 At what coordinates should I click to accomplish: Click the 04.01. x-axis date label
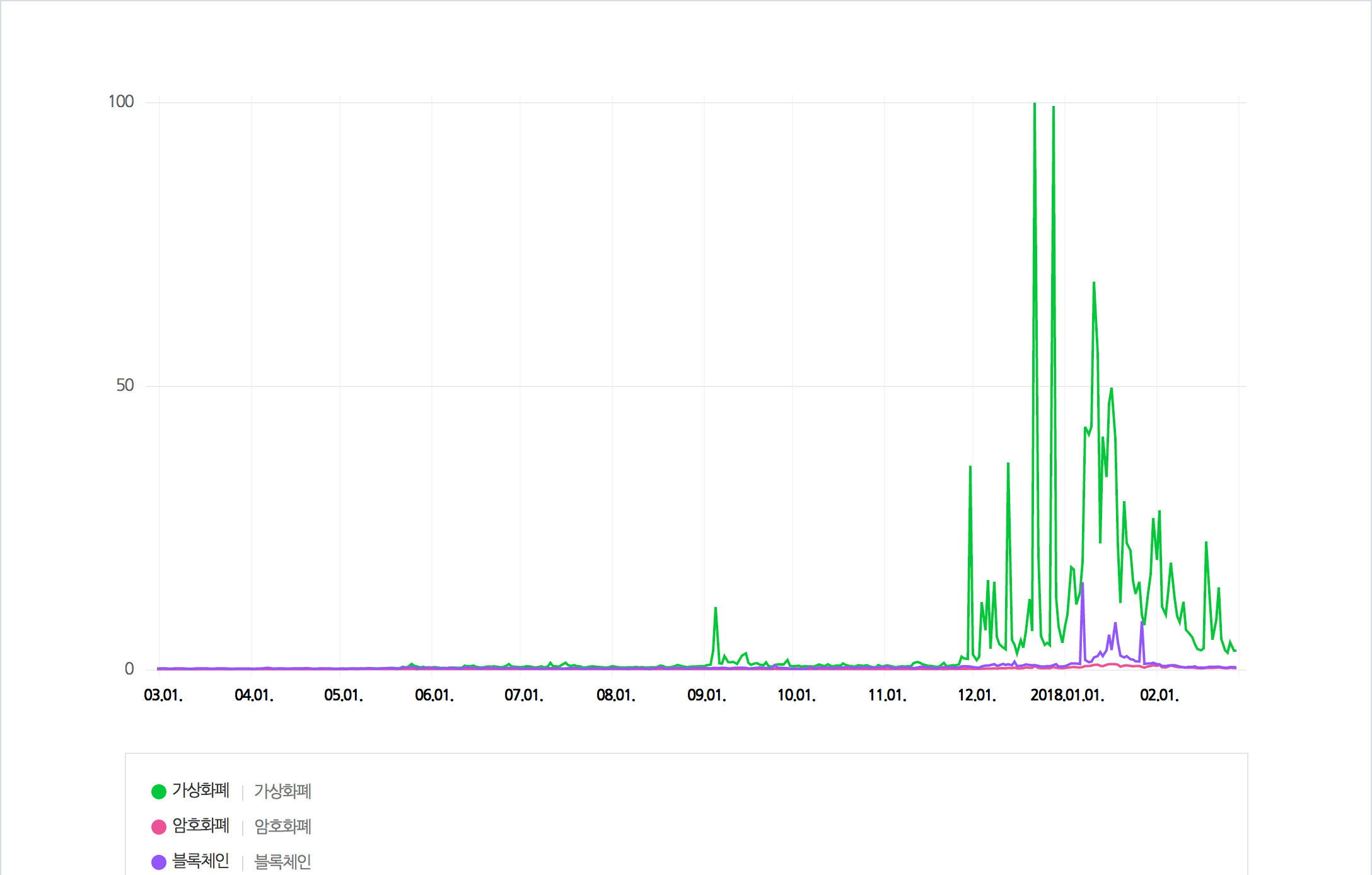pos(254,695)
